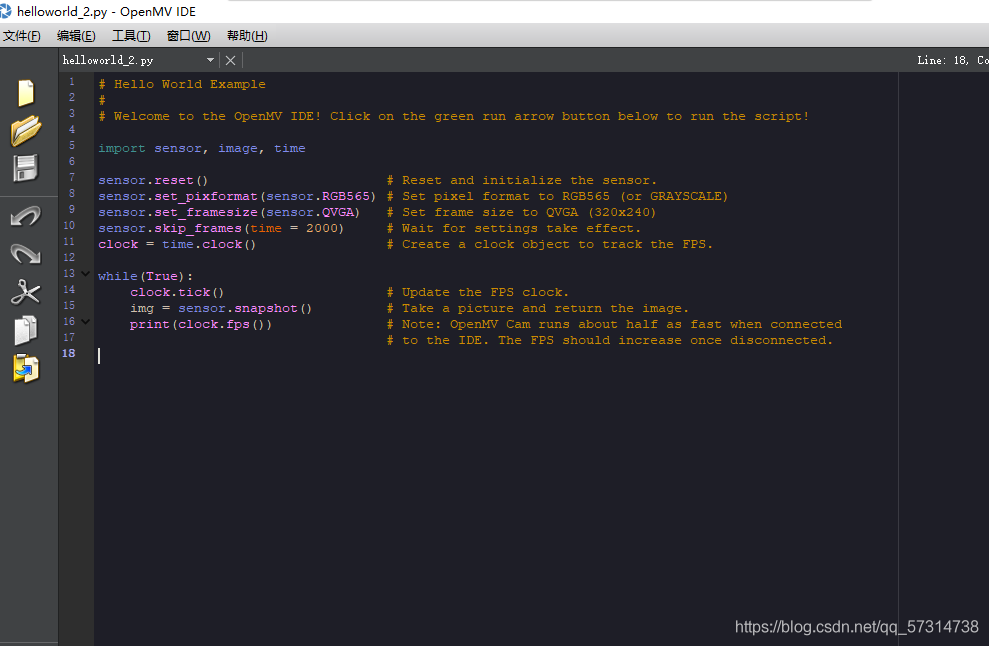Open the 编辑(E) menu
Image resolution: width=989 pixels, height=646 pixels.
[76, 36]
